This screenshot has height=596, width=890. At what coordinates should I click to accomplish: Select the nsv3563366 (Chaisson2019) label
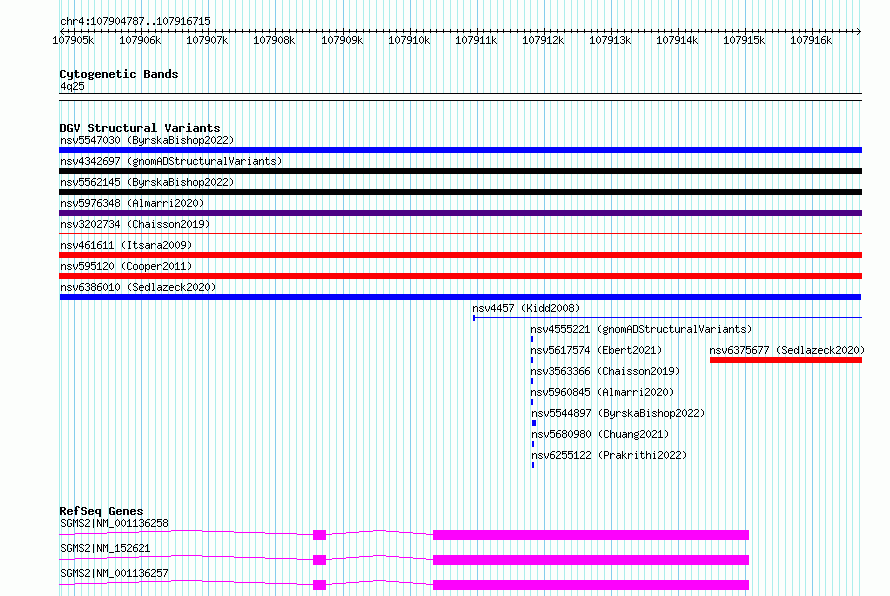click(x=605, y=371)
